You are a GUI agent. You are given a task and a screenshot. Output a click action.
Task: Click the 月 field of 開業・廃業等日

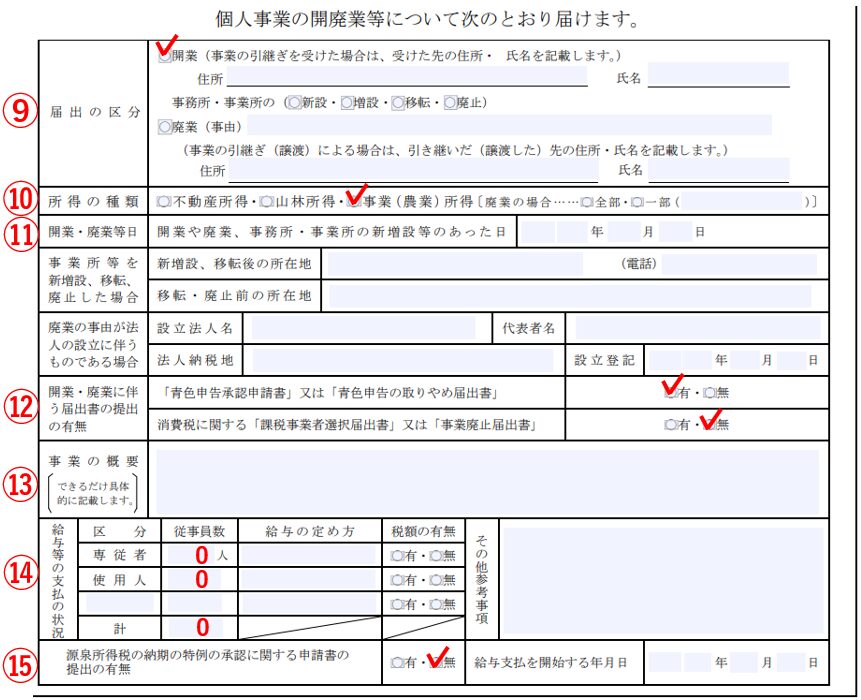click(624, 232)
